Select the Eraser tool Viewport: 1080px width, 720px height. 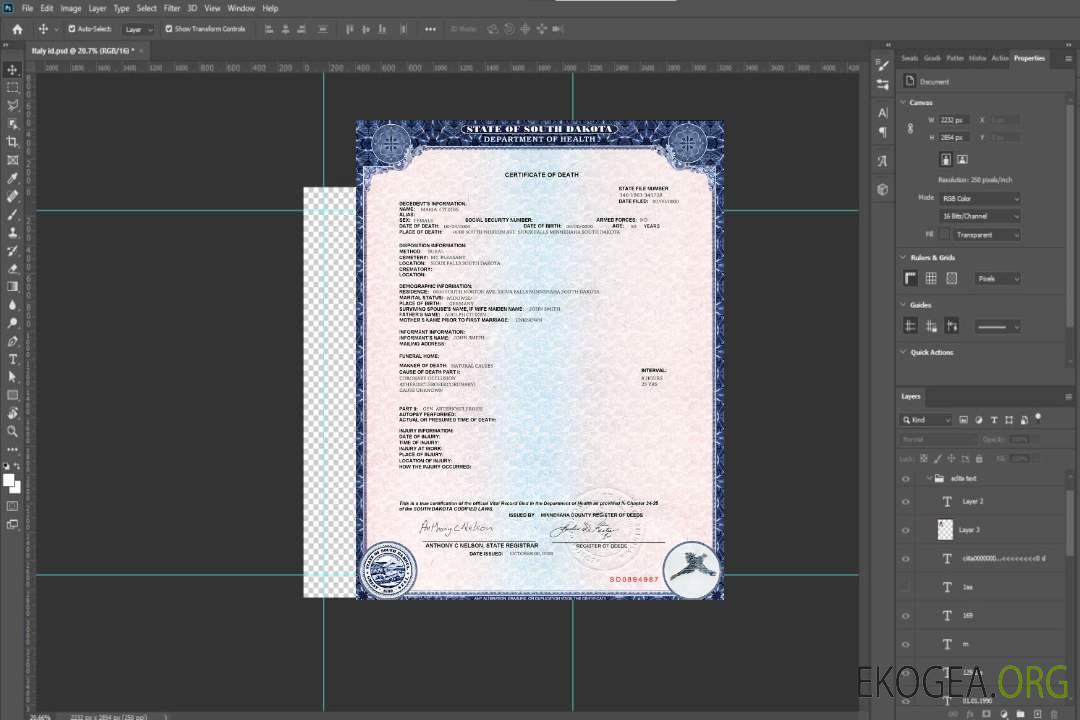coord(12,269)
